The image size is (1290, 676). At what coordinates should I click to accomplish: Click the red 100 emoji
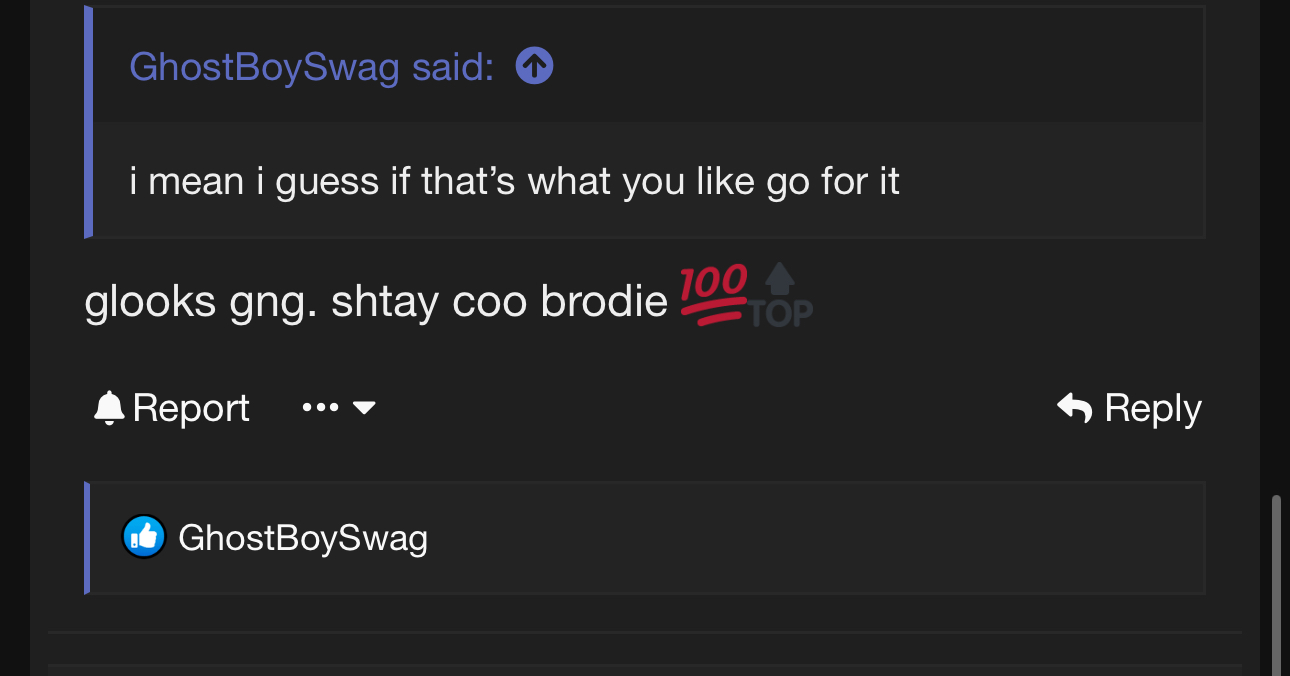[713, 294]
